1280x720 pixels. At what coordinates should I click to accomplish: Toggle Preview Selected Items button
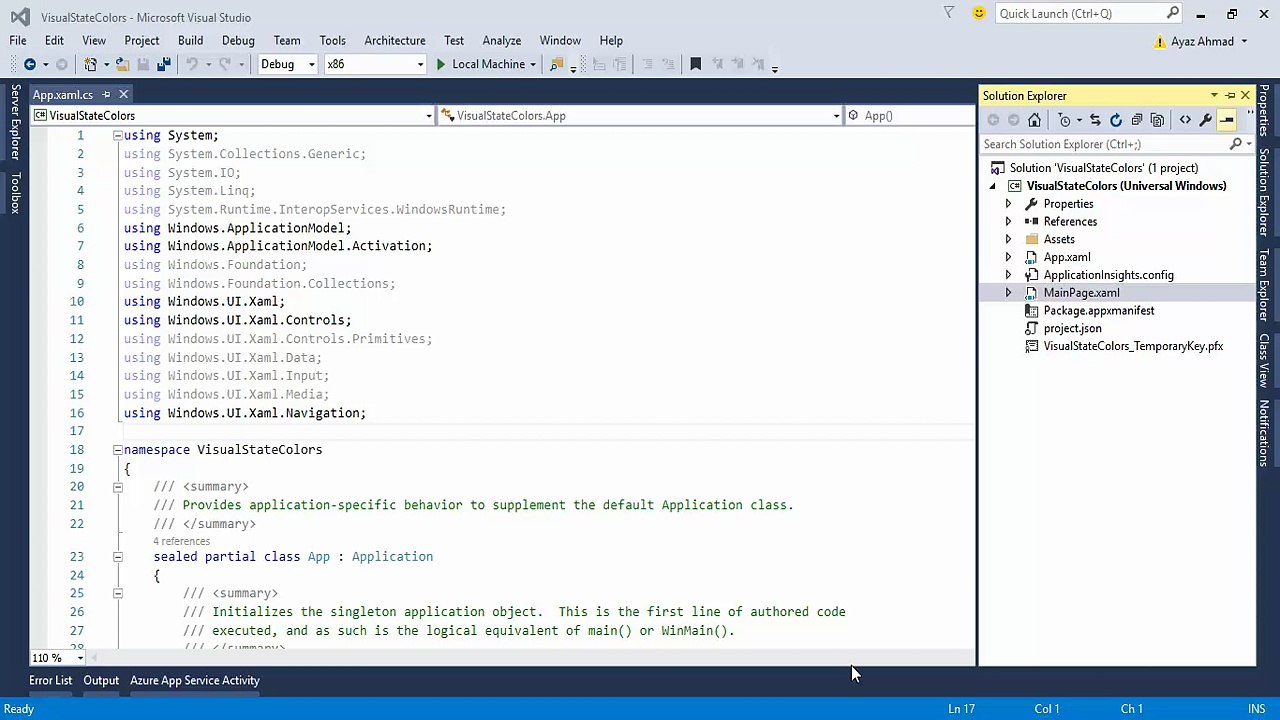pos(1227,120)
